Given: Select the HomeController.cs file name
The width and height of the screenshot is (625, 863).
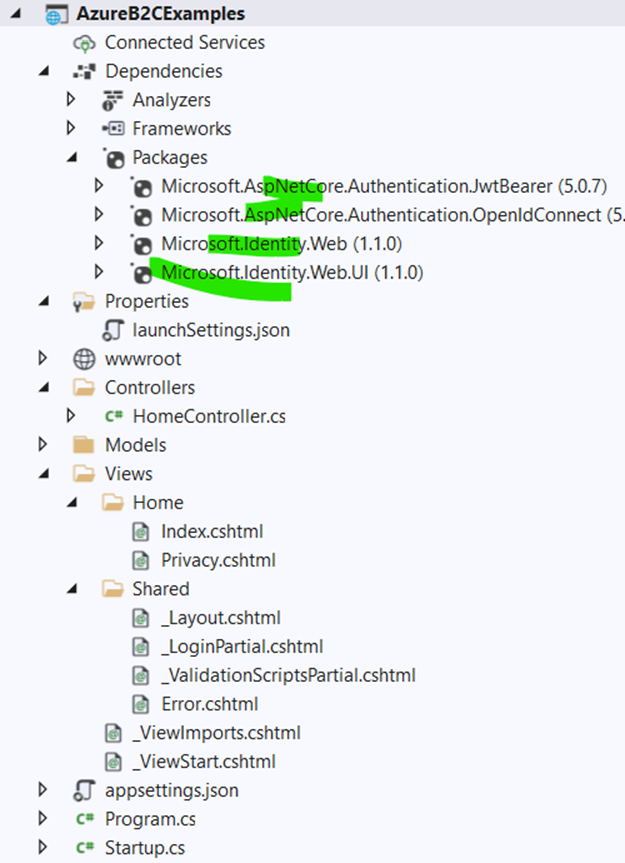Looking at the screenshot, I should pos(209,417).
